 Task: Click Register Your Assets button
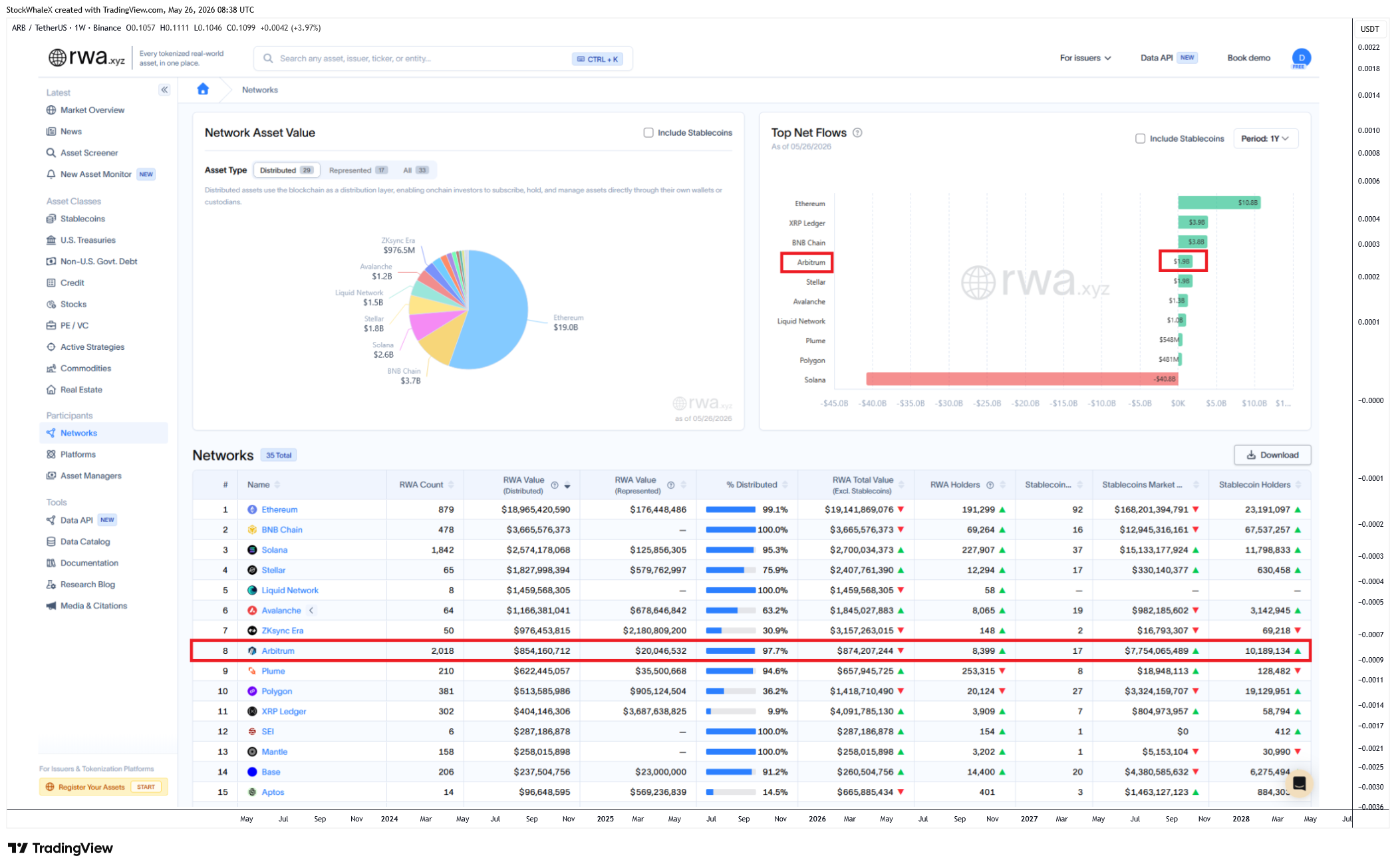point(104,787)
